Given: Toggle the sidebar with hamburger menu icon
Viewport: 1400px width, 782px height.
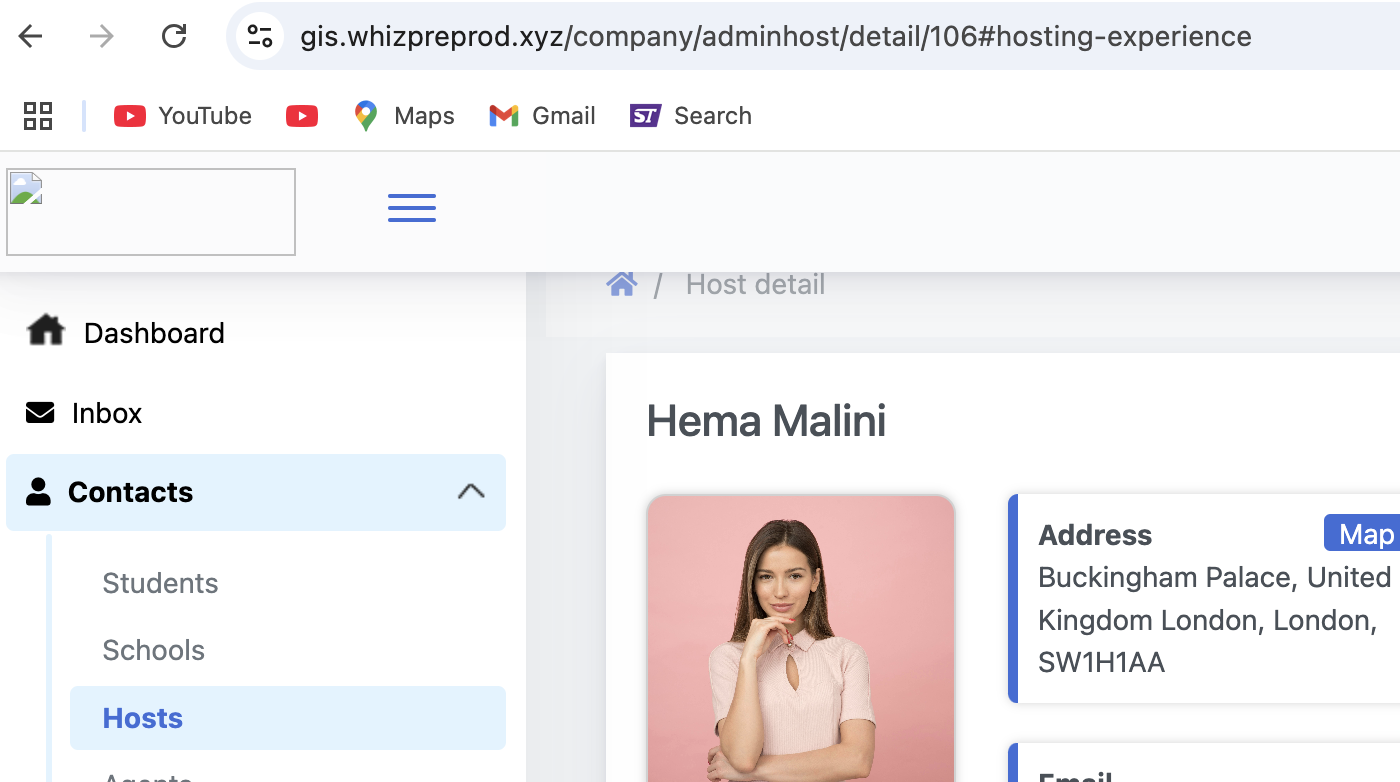Looking at the screenshot, I should click(x=412, y=208).
